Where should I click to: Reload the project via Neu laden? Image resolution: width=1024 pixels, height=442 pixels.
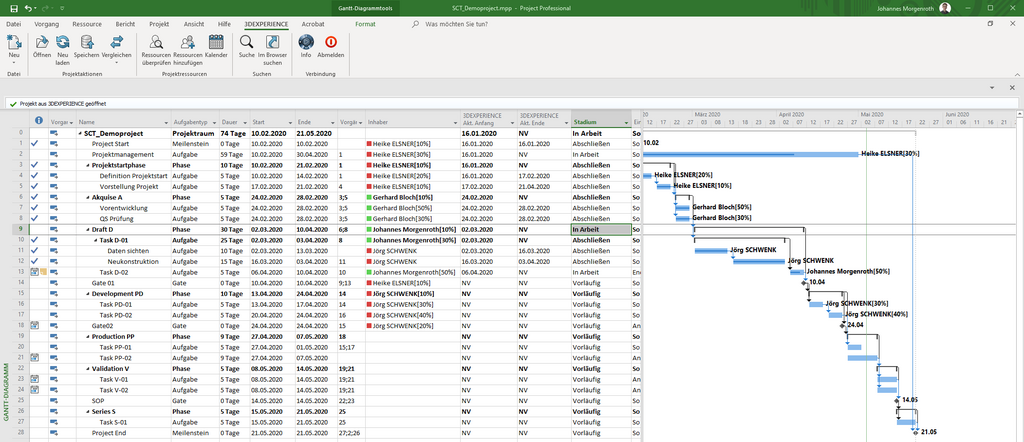(x=63, y=42)
